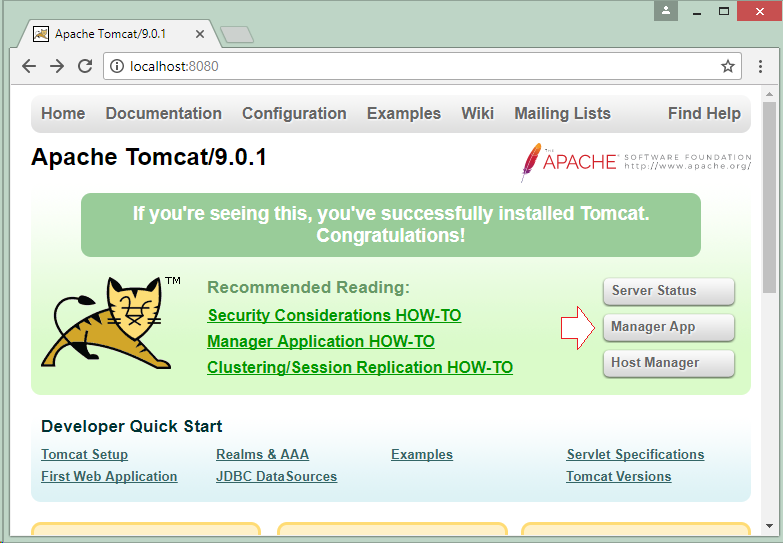This screenshot has height=543, width=783.
Task: Open Clustering/Session Replication HOW-TO link
Action: (360, 367)
